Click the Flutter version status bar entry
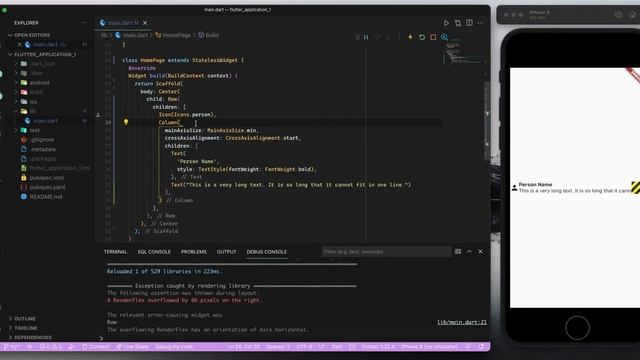This screenshot has width=640, height=360. (x=378, y=347)
